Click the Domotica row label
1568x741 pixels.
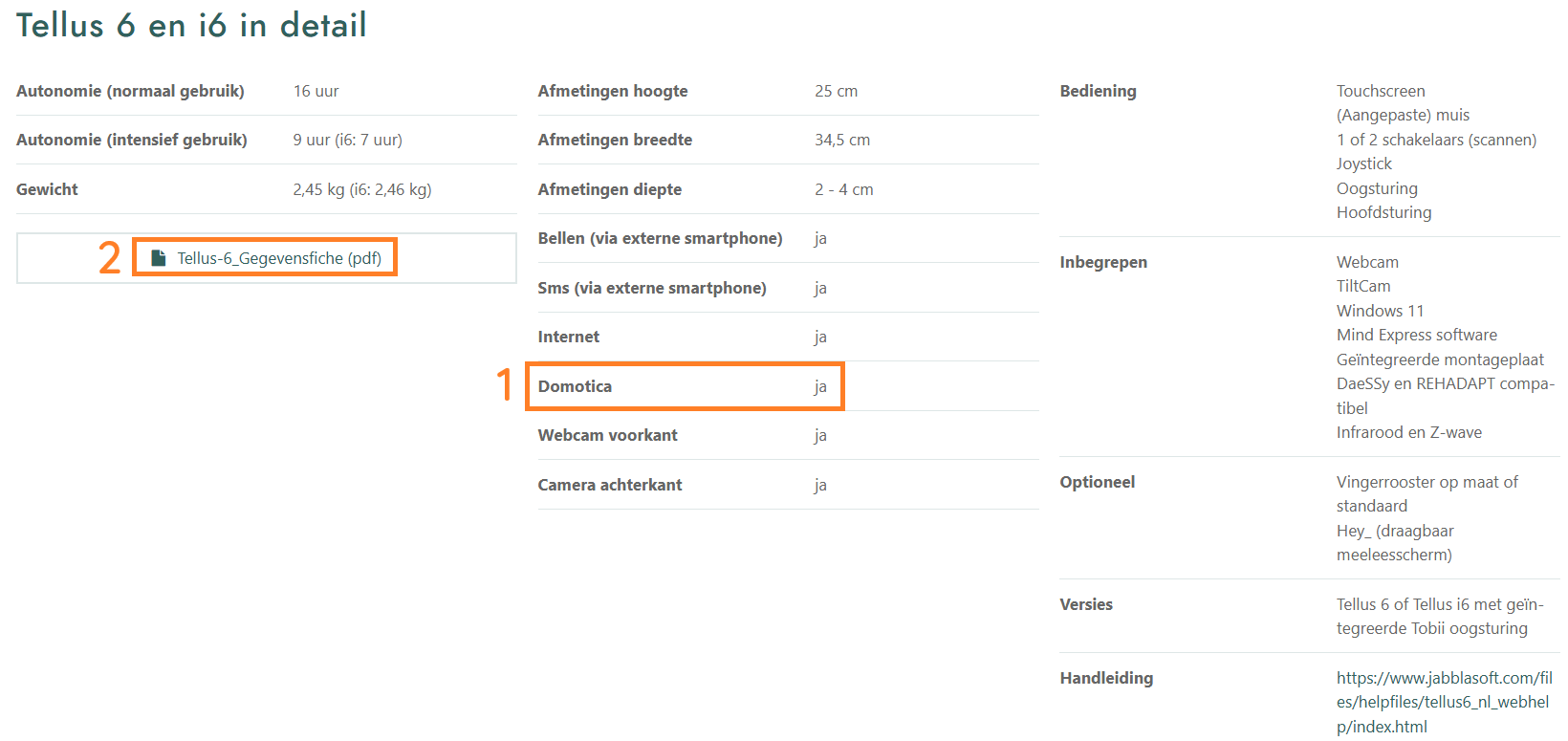575,386
